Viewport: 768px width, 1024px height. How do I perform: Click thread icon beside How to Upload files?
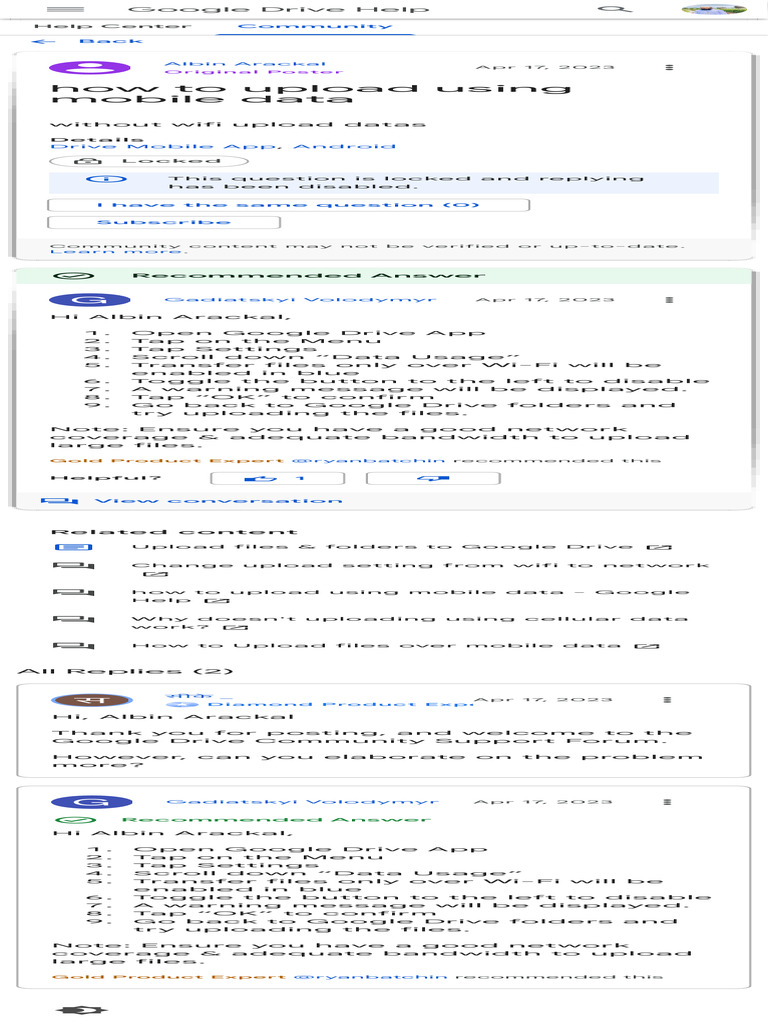73,646
